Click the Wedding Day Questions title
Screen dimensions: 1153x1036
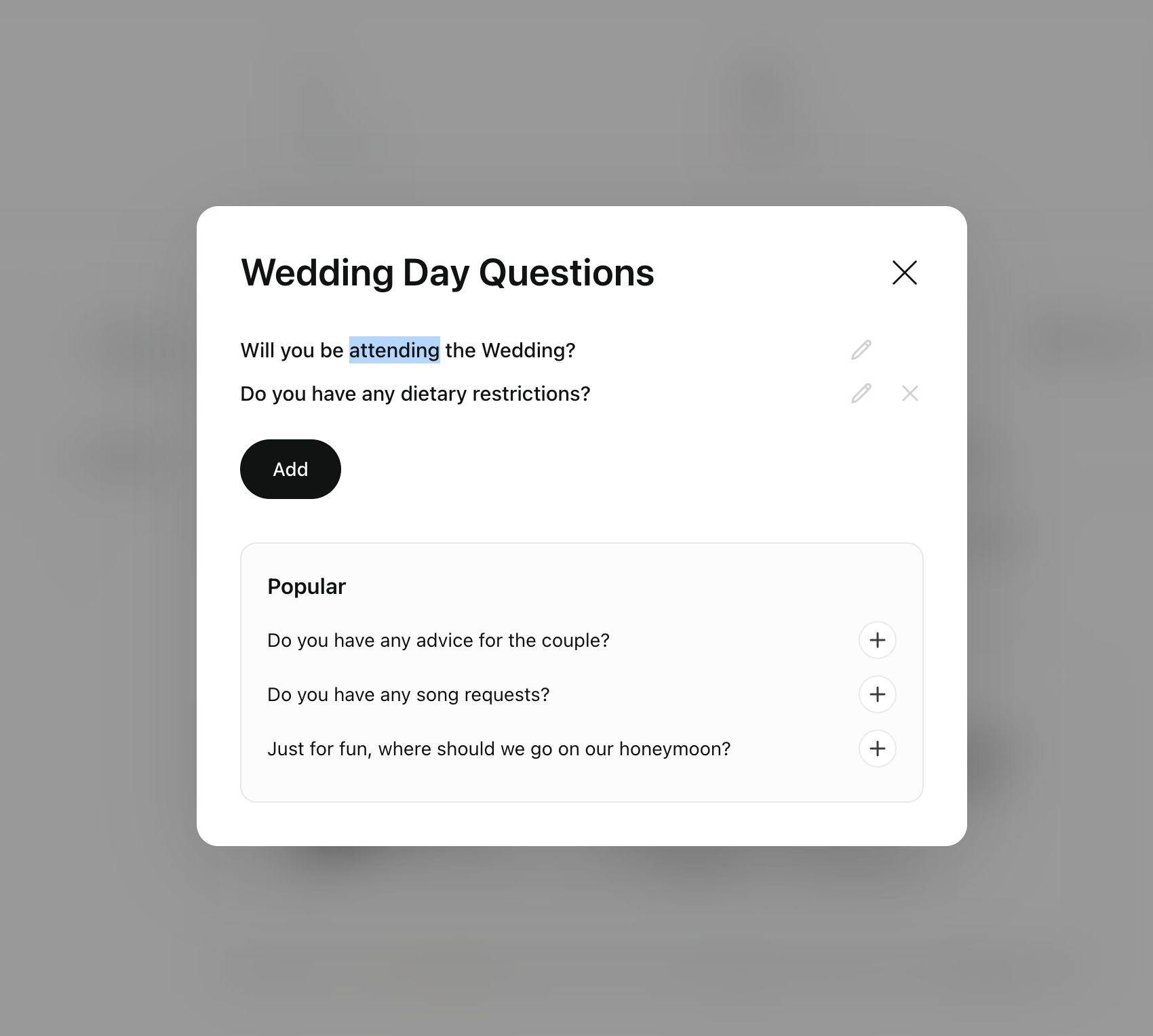pos(448,273)
